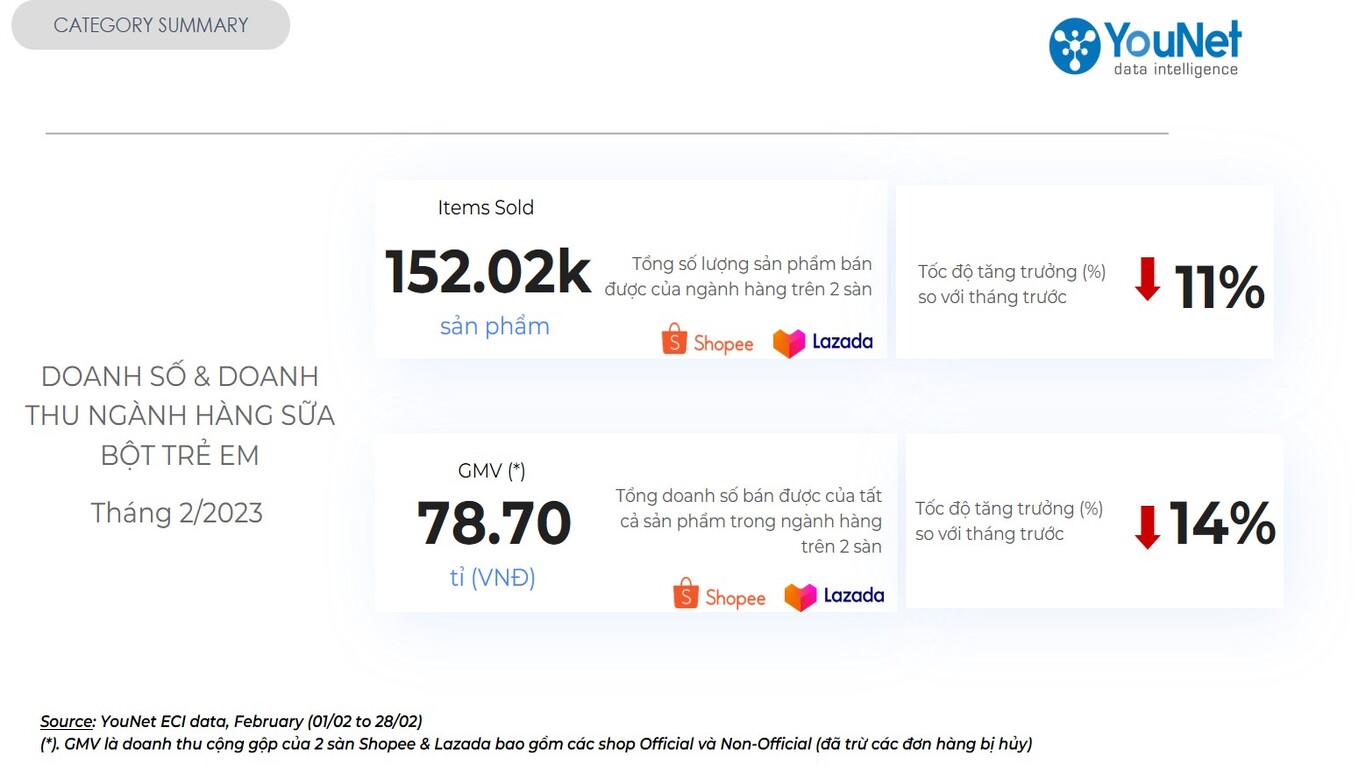1366x768 pixels.
Task: Click the red down arrow beside 11%
Action: pyautogui.click(x=1147, y=279)
